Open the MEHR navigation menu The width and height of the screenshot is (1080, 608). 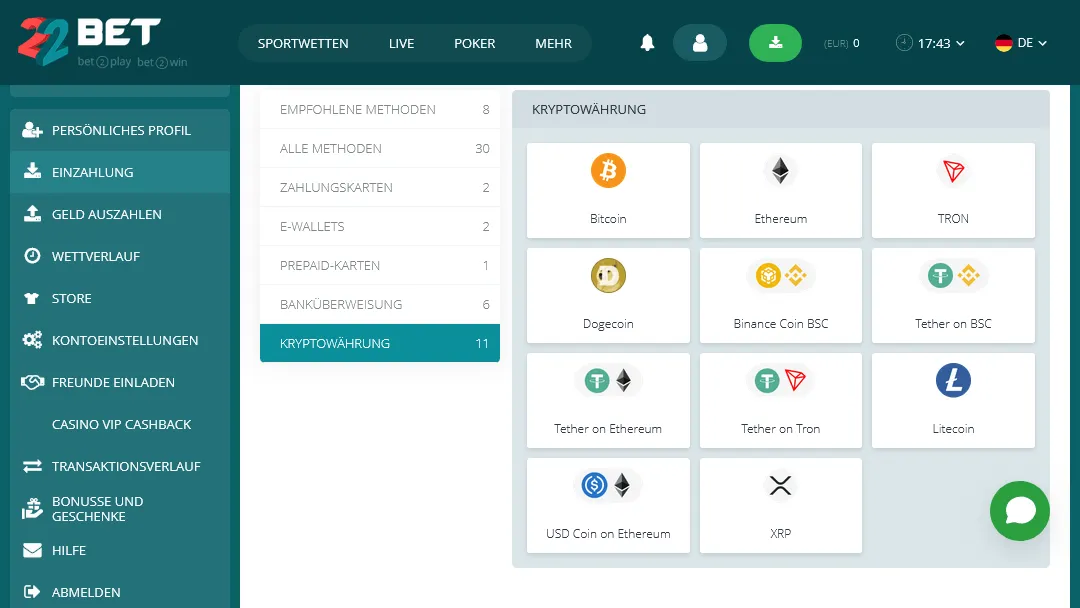[x=553, y=43]
